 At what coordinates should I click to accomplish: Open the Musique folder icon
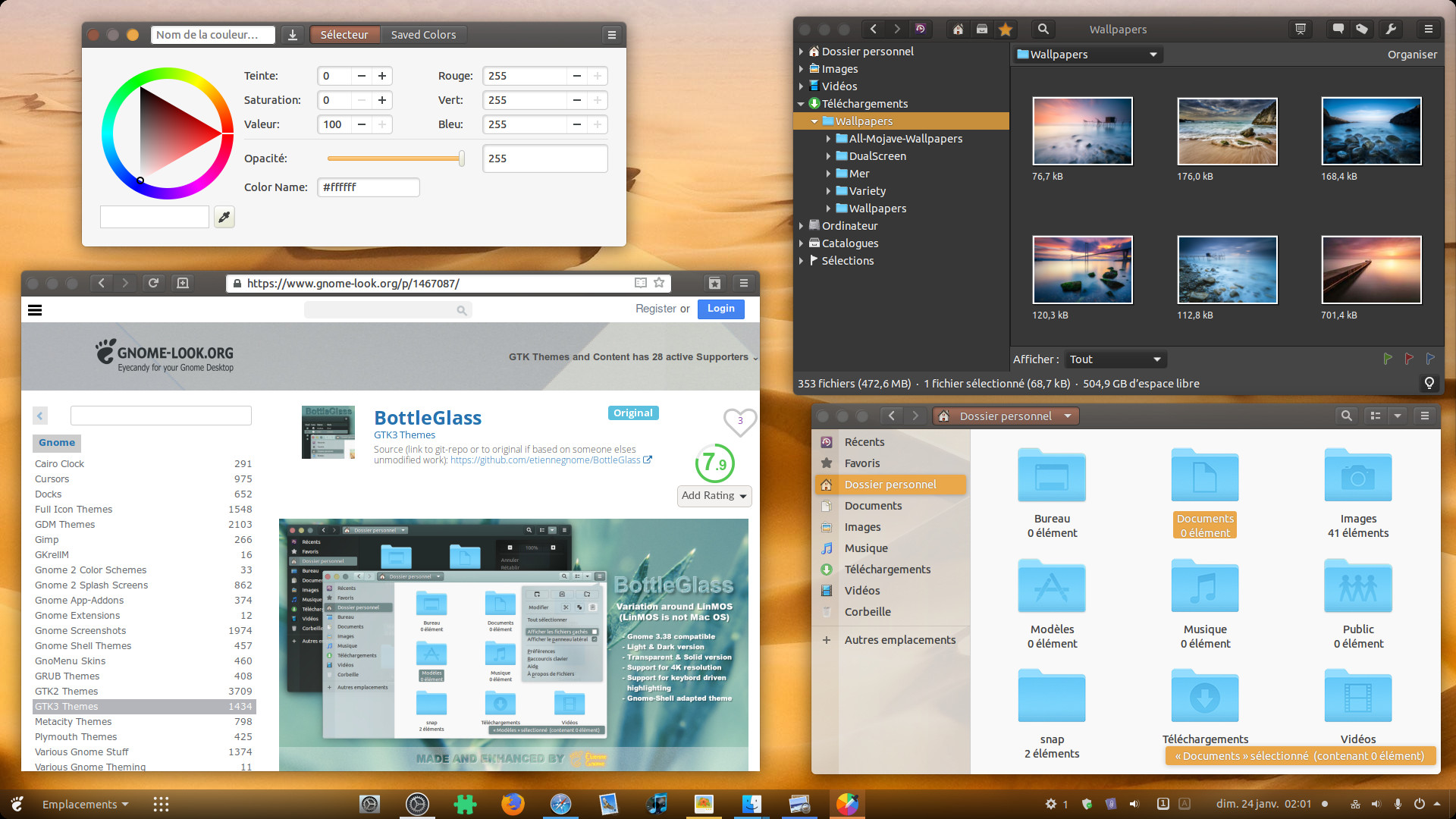coord(1205,586)
